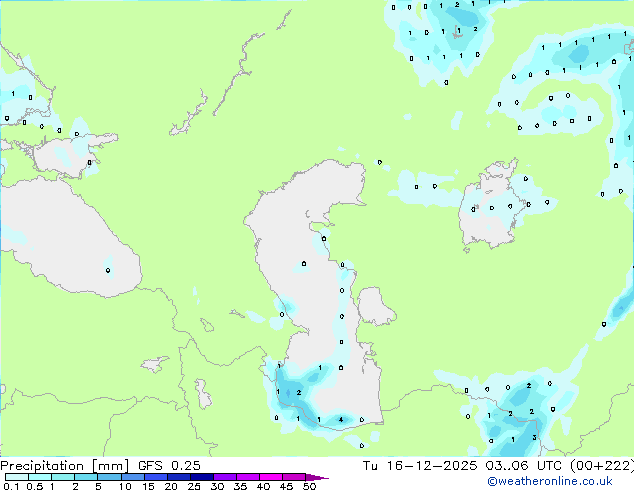634x490 pixels.
Task: Select the "GFS 0.25" model label
Action: (x=169, y=466)
